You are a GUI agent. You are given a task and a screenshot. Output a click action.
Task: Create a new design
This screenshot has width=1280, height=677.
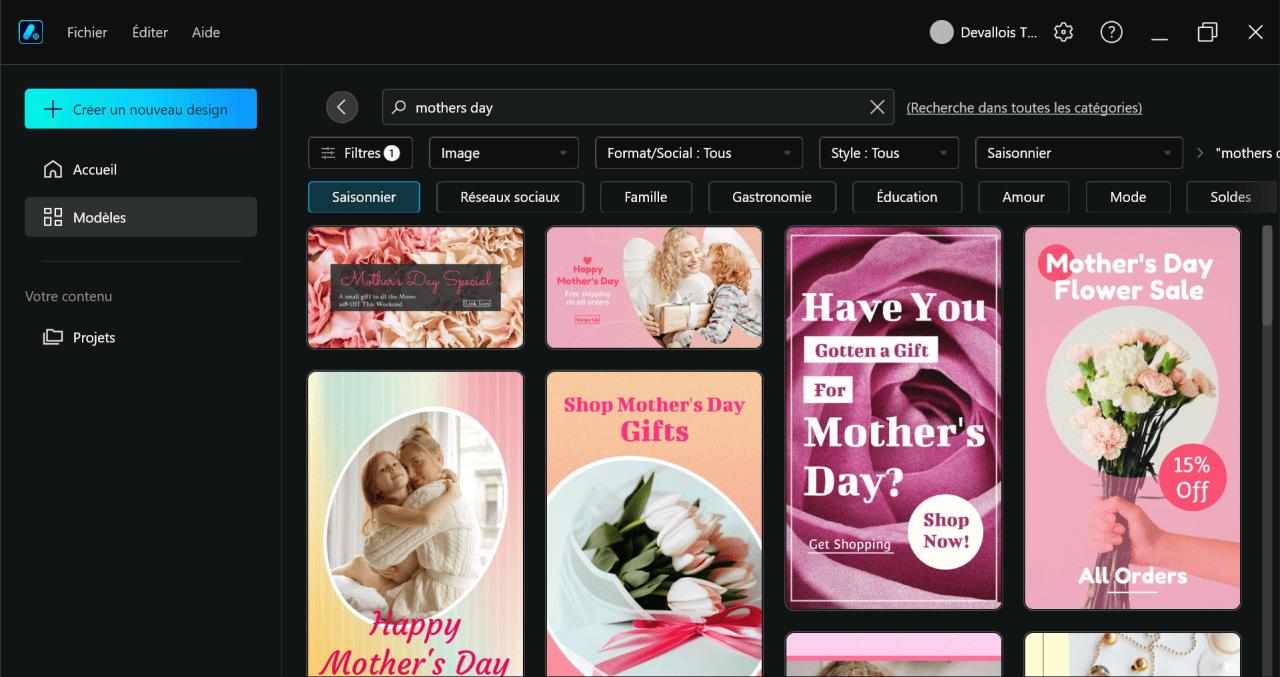(141, 109)
